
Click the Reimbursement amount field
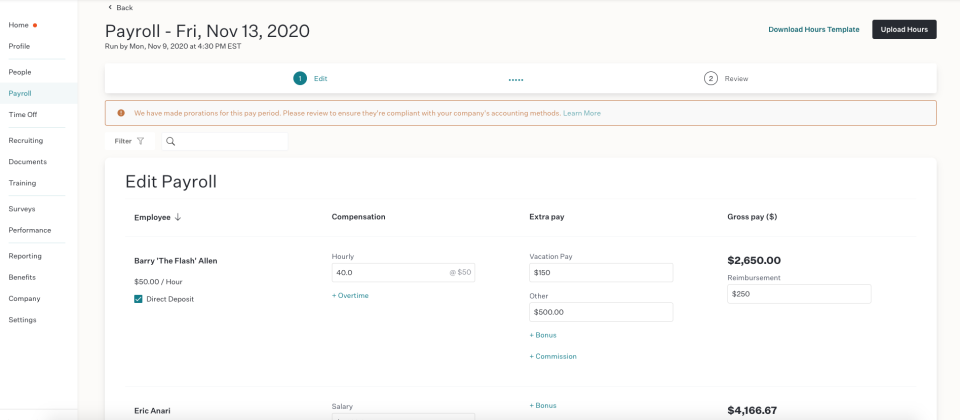[798, 294]
